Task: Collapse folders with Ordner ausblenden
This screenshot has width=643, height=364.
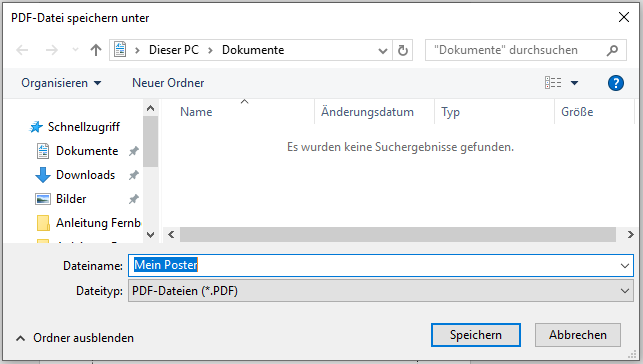Action: [75, 338]
